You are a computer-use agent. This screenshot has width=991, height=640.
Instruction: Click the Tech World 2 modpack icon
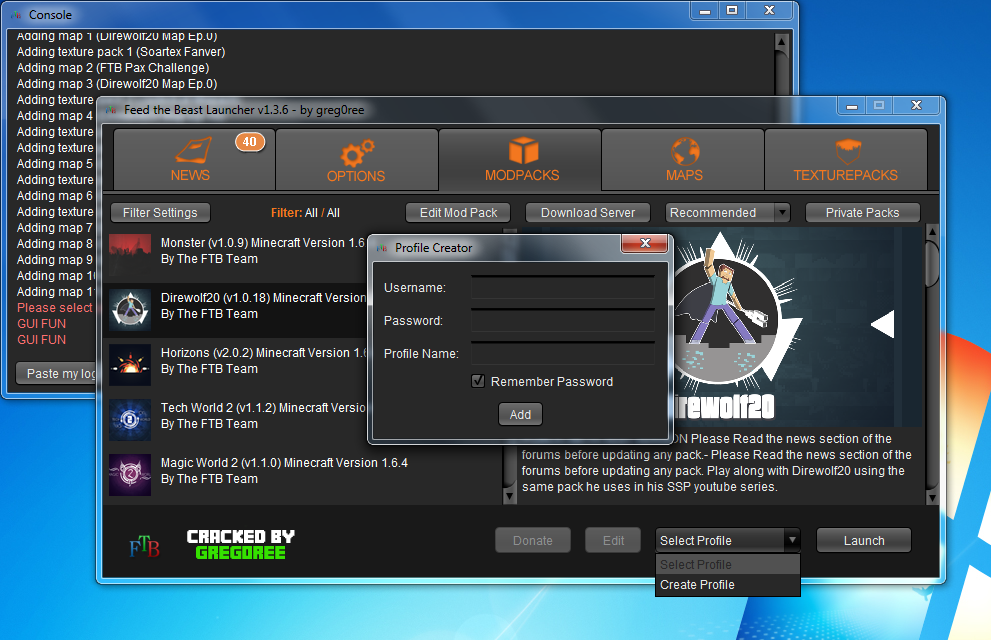click(130, 420)
